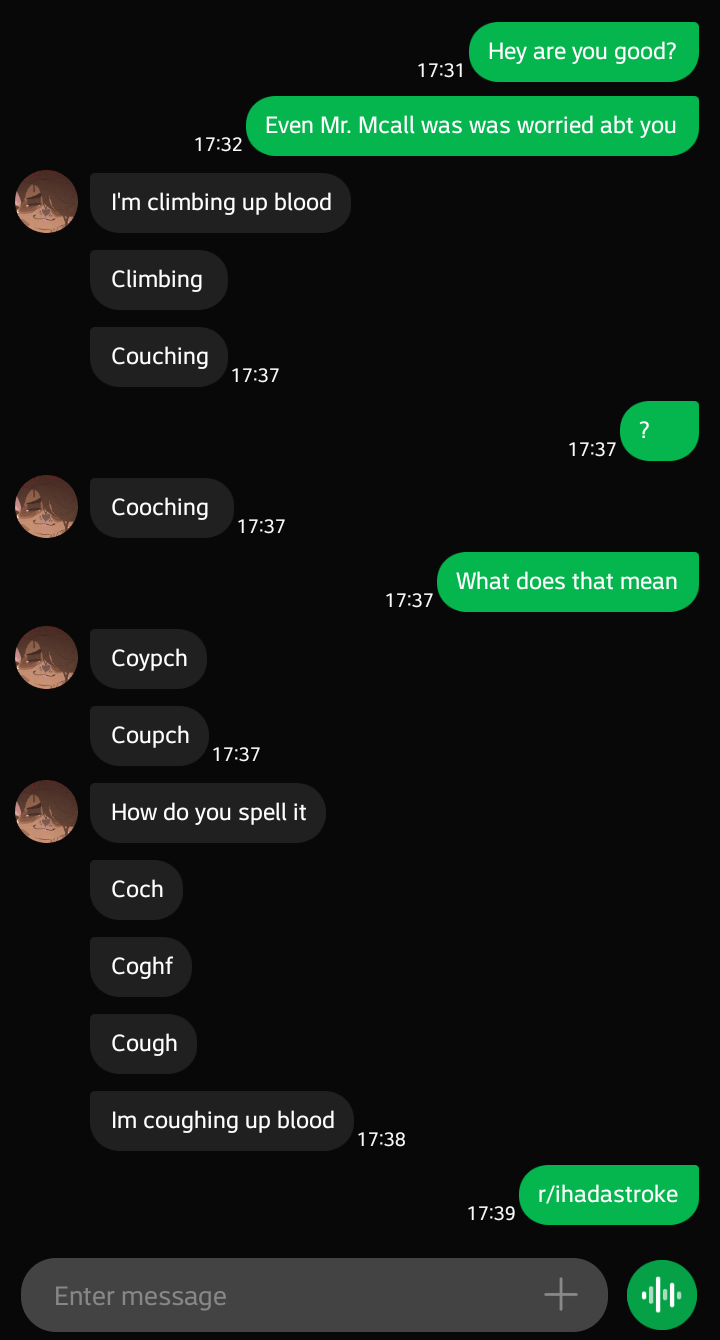Select the 'What does that mean' message
This screenshot has height=1340, width=720.
coord(567,581)
